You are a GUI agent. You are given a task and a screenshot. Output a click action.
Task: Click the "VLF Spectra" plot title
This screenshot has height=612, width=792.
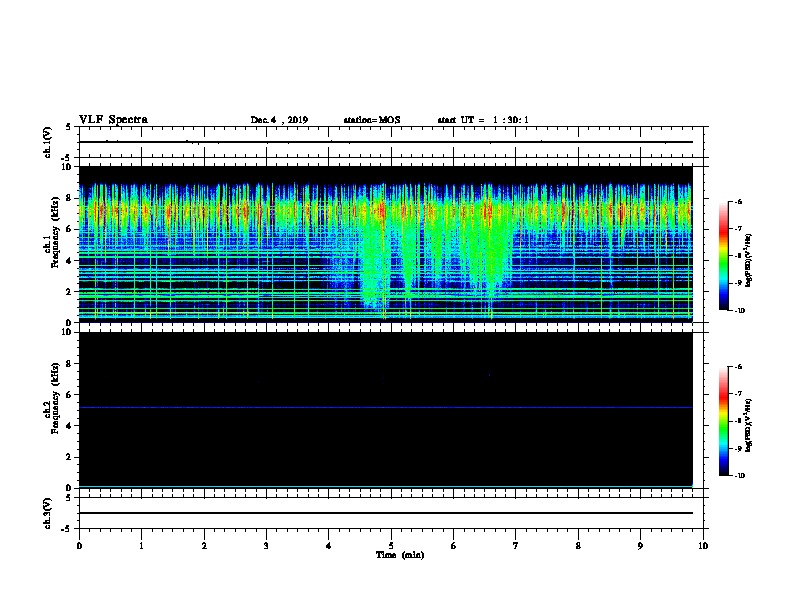[x=113, y=120]
